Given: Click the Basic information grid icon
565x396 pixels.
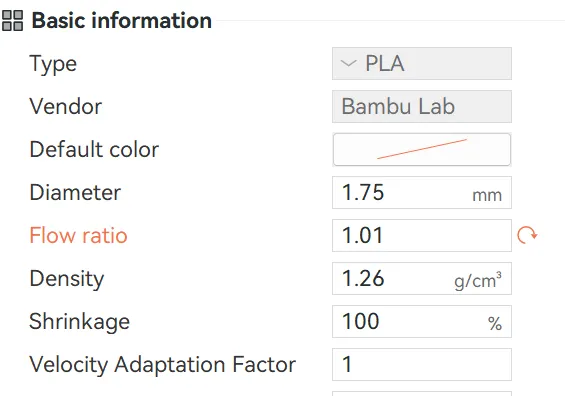Looking at the screenshot, I should (12, 21).
